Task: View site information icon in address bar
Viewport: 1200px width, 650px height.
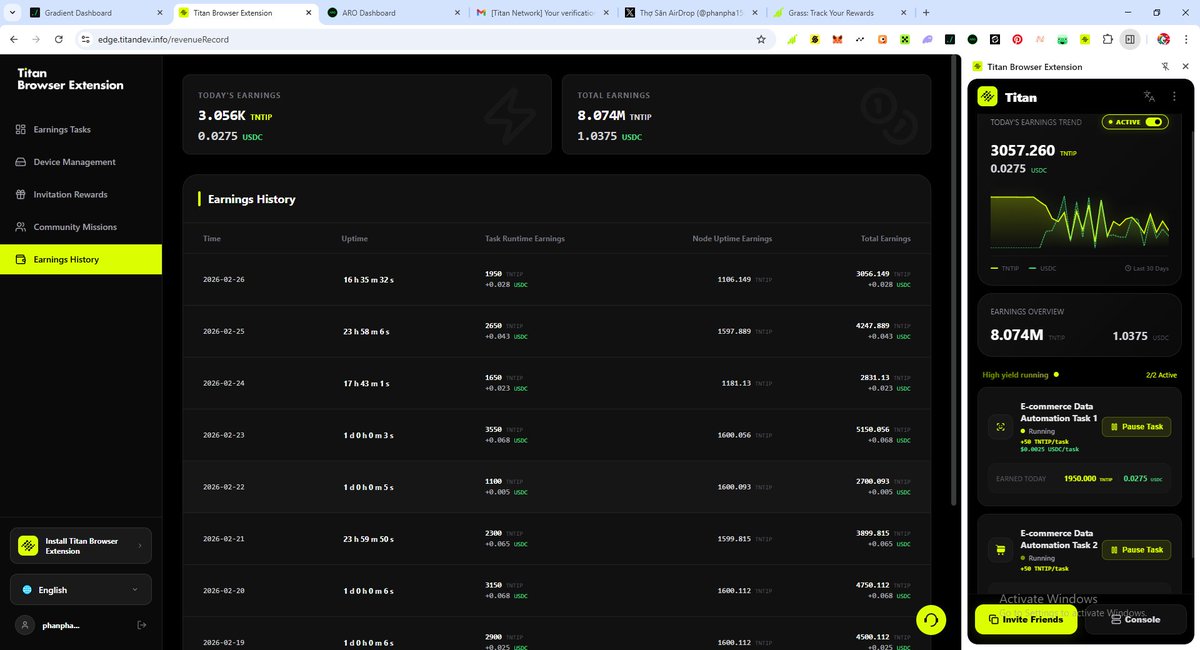Action: pyautogui.click(x=87, y=39)
